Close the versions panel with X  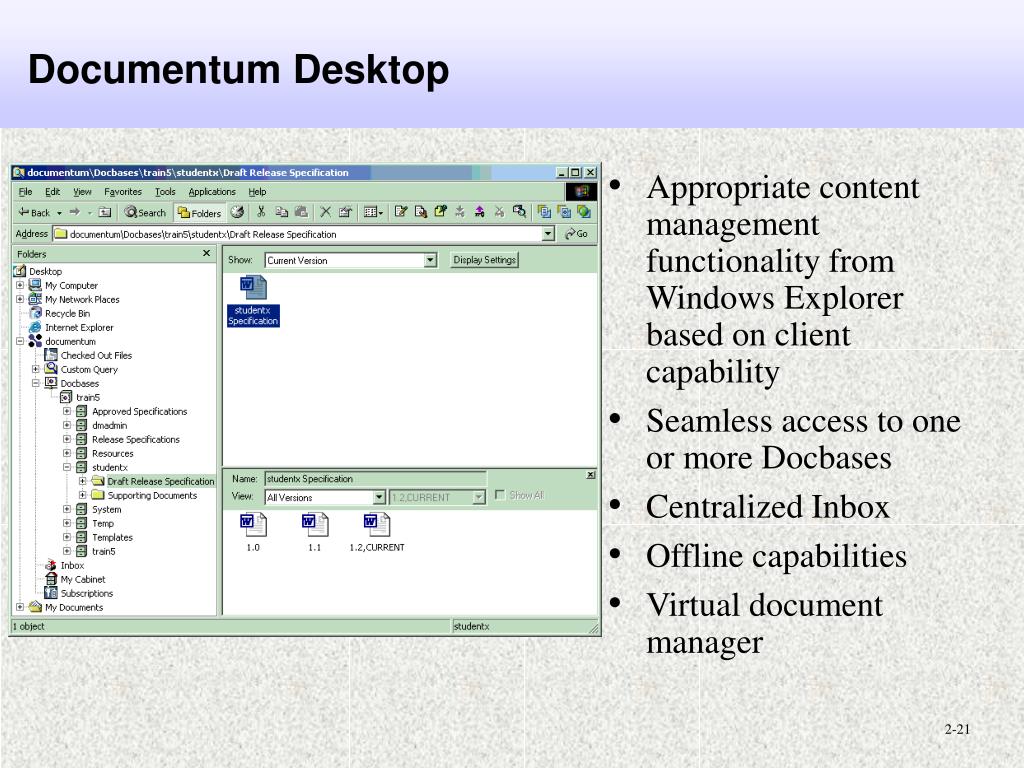click(x=590, y=475)
